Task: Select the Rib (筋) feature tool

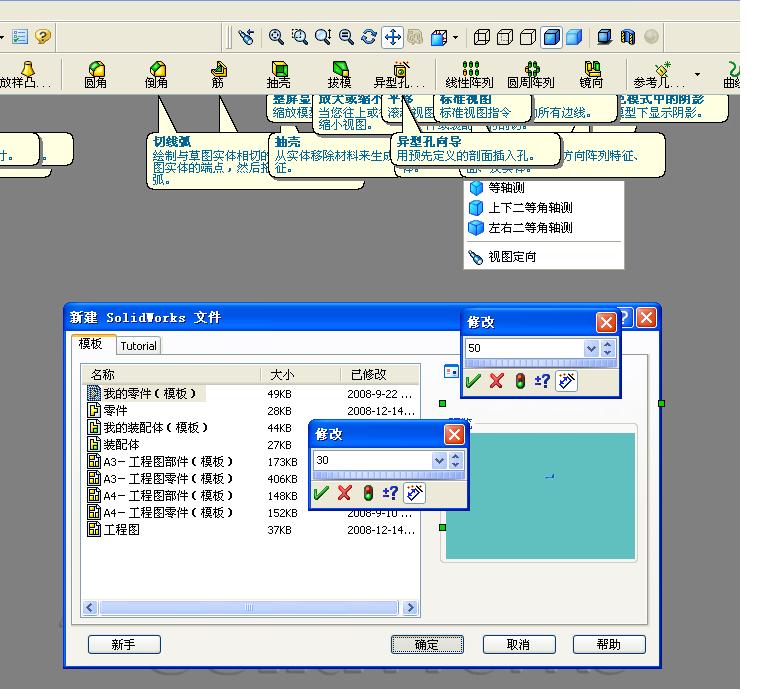Action: 218,75
